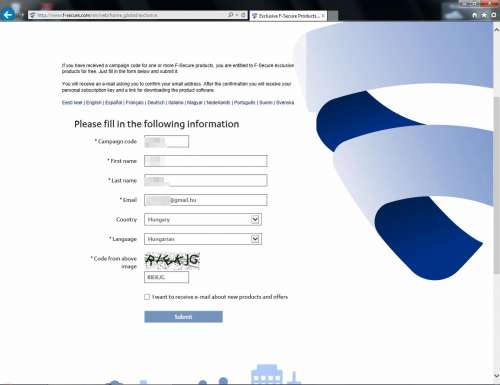This screenshot has width=500, height=385.
Task: Switch page language to Français
Action: tap(135, 102)
